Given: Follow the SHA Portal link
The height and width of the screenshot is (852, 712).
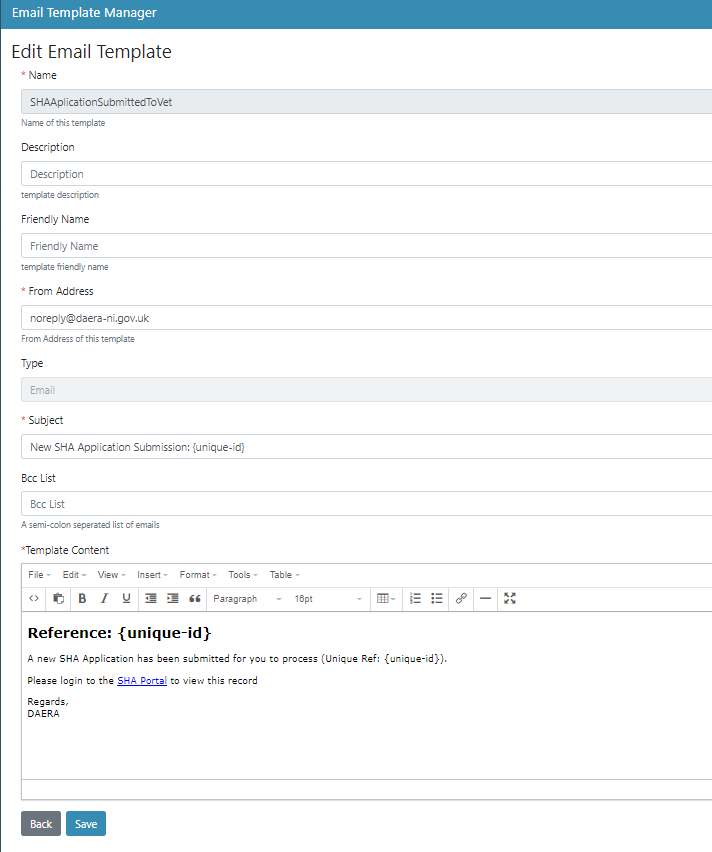Looking at the screenshot, I should pos(142,681).
